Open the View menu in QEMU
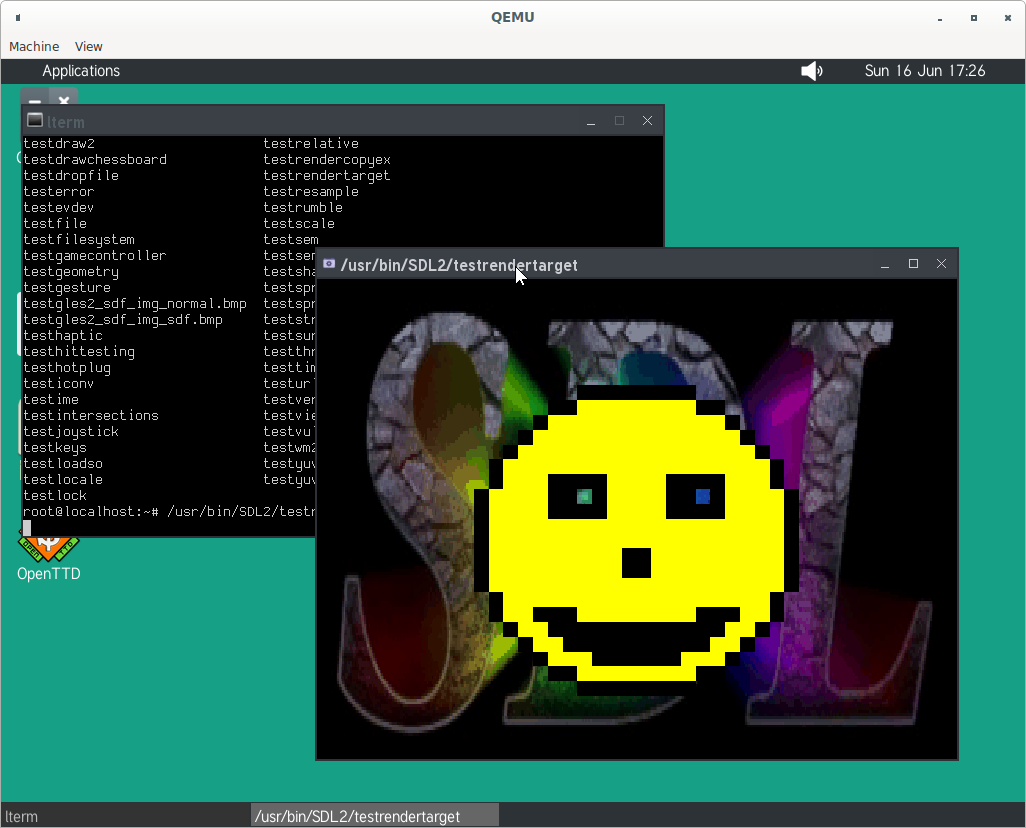The image size is (1026, 828). (x=88, y=46)
